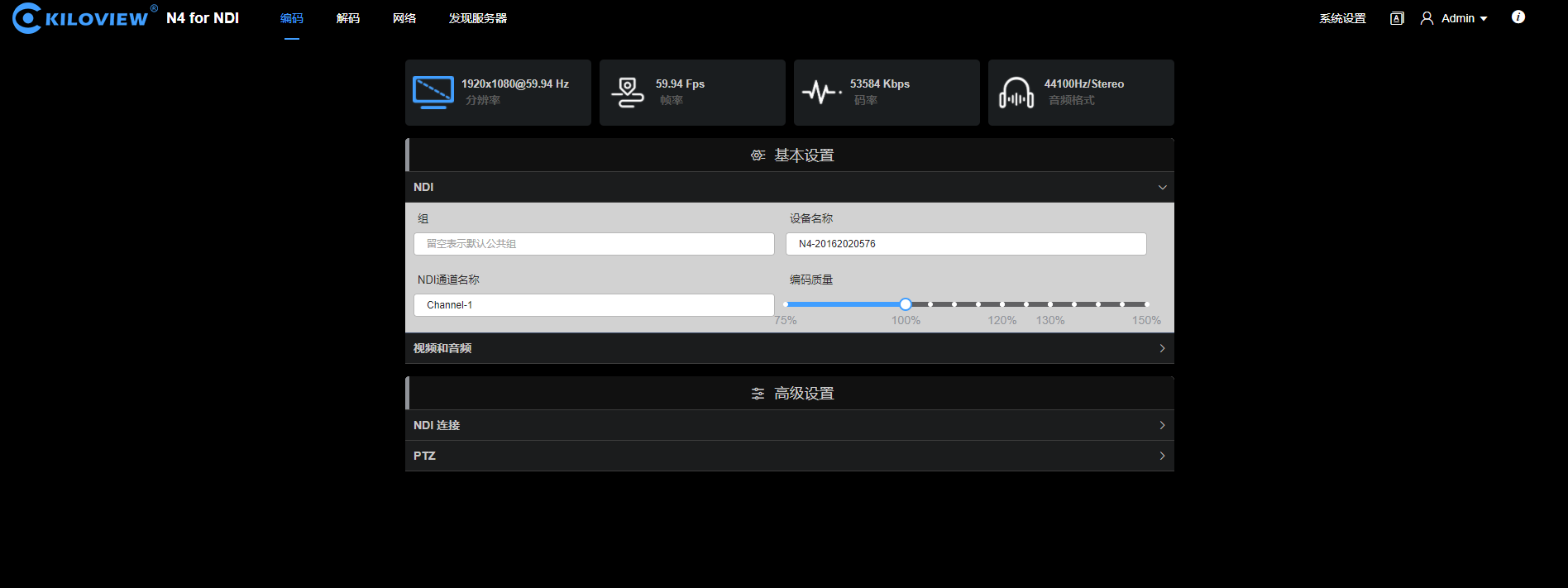The height and width of the screenshot is (588, 1568).
Task: Click the 编码质量 label
Action: click(x=811, y=280)
